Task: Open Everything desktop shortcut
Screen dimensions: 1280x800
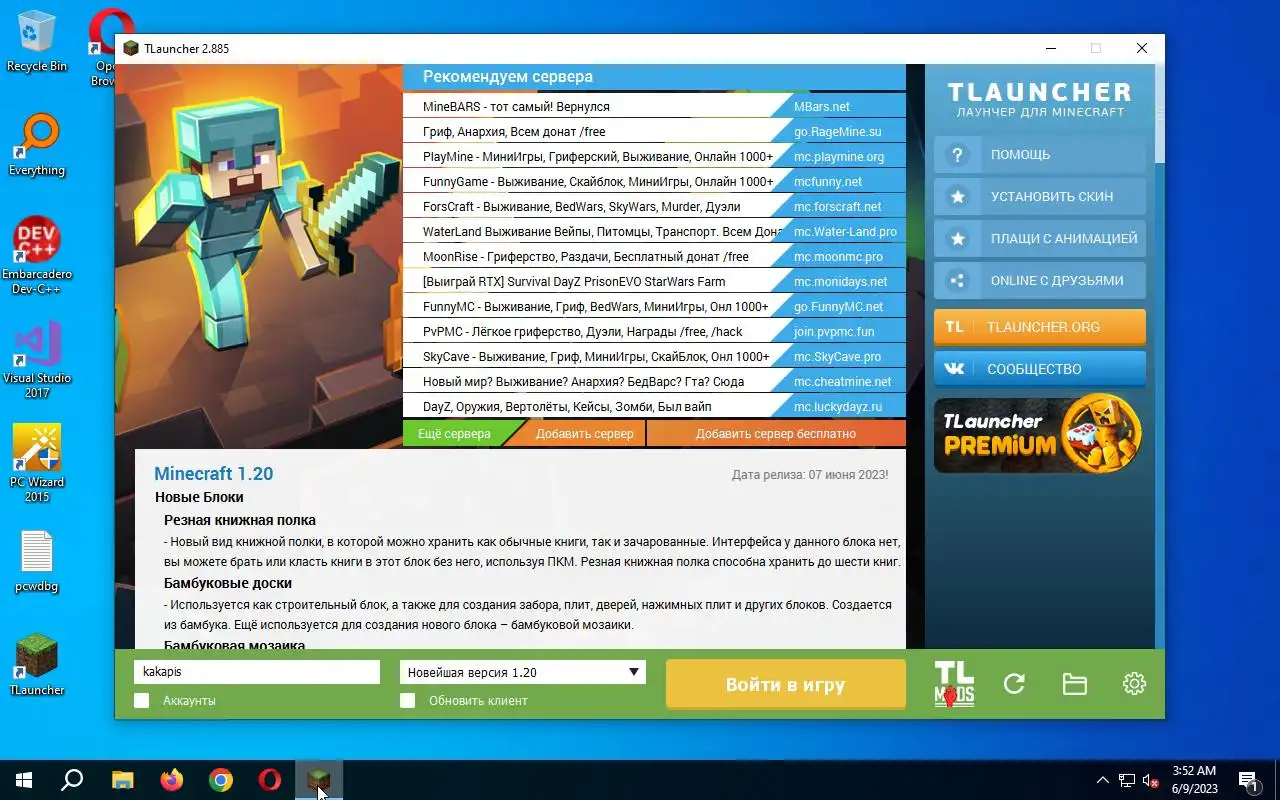Action: [x=37, y=145]
